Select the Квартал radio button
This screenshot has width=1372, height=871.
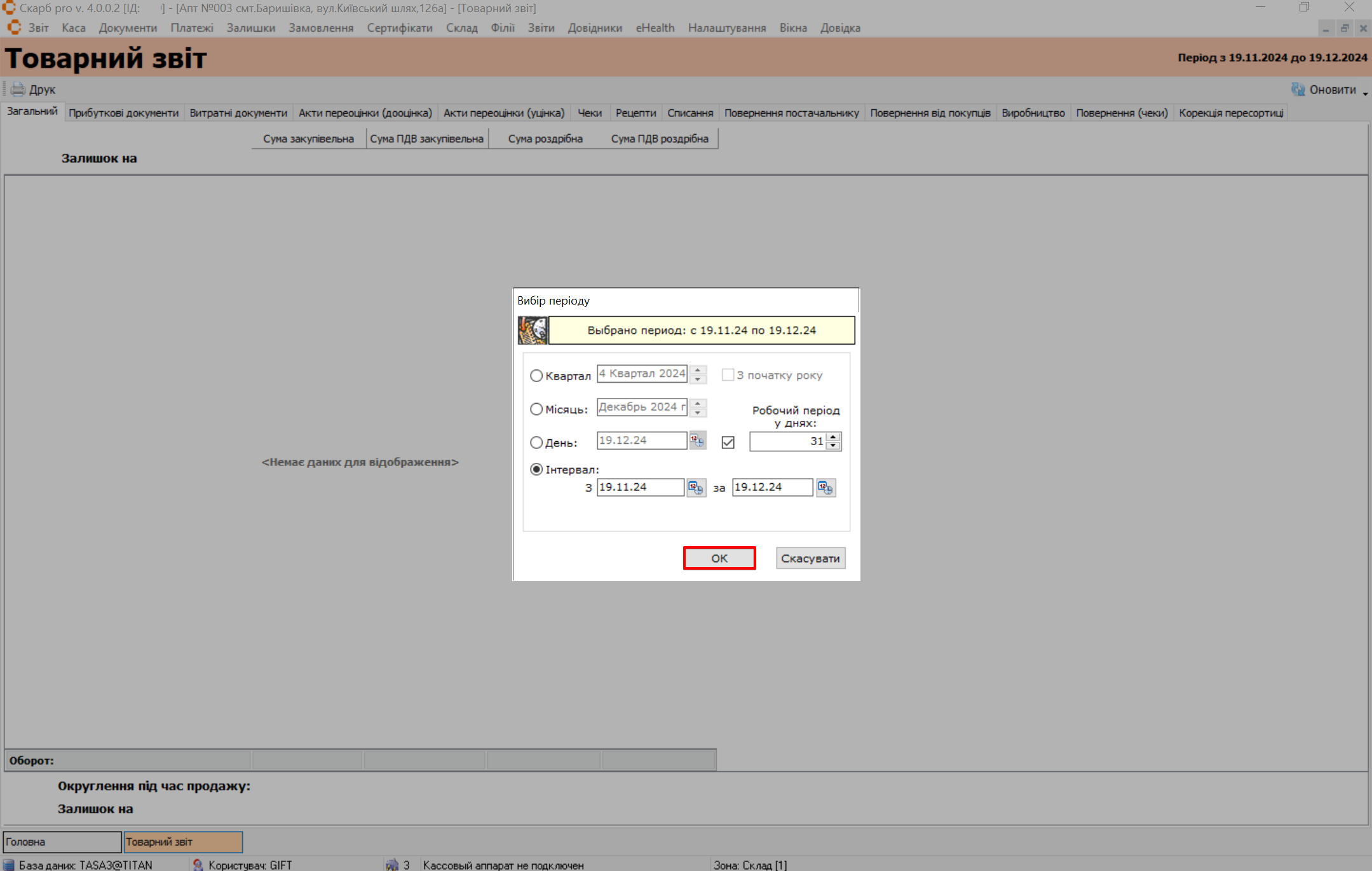pyautogui.click(x=536, y=376)
